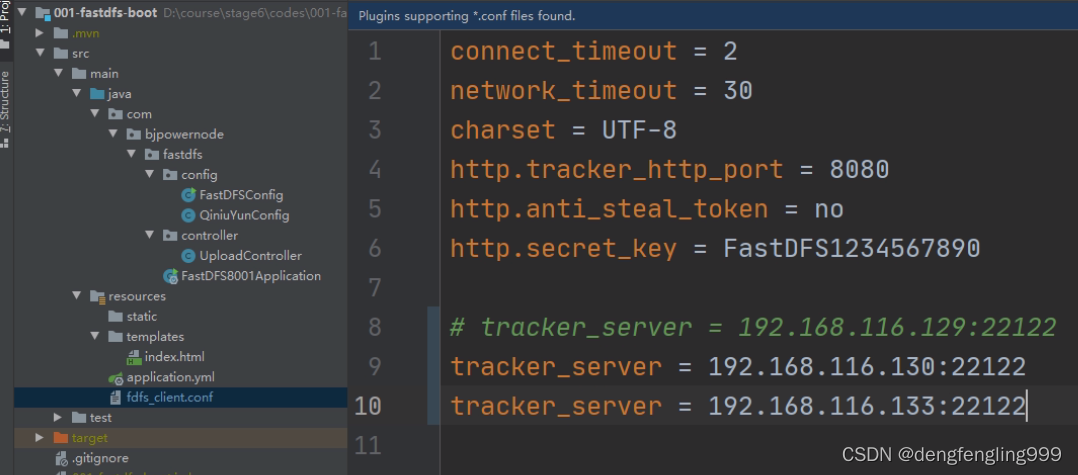Click the application.yml Spring config icon

pyautogui.click(x=116, y=377)
